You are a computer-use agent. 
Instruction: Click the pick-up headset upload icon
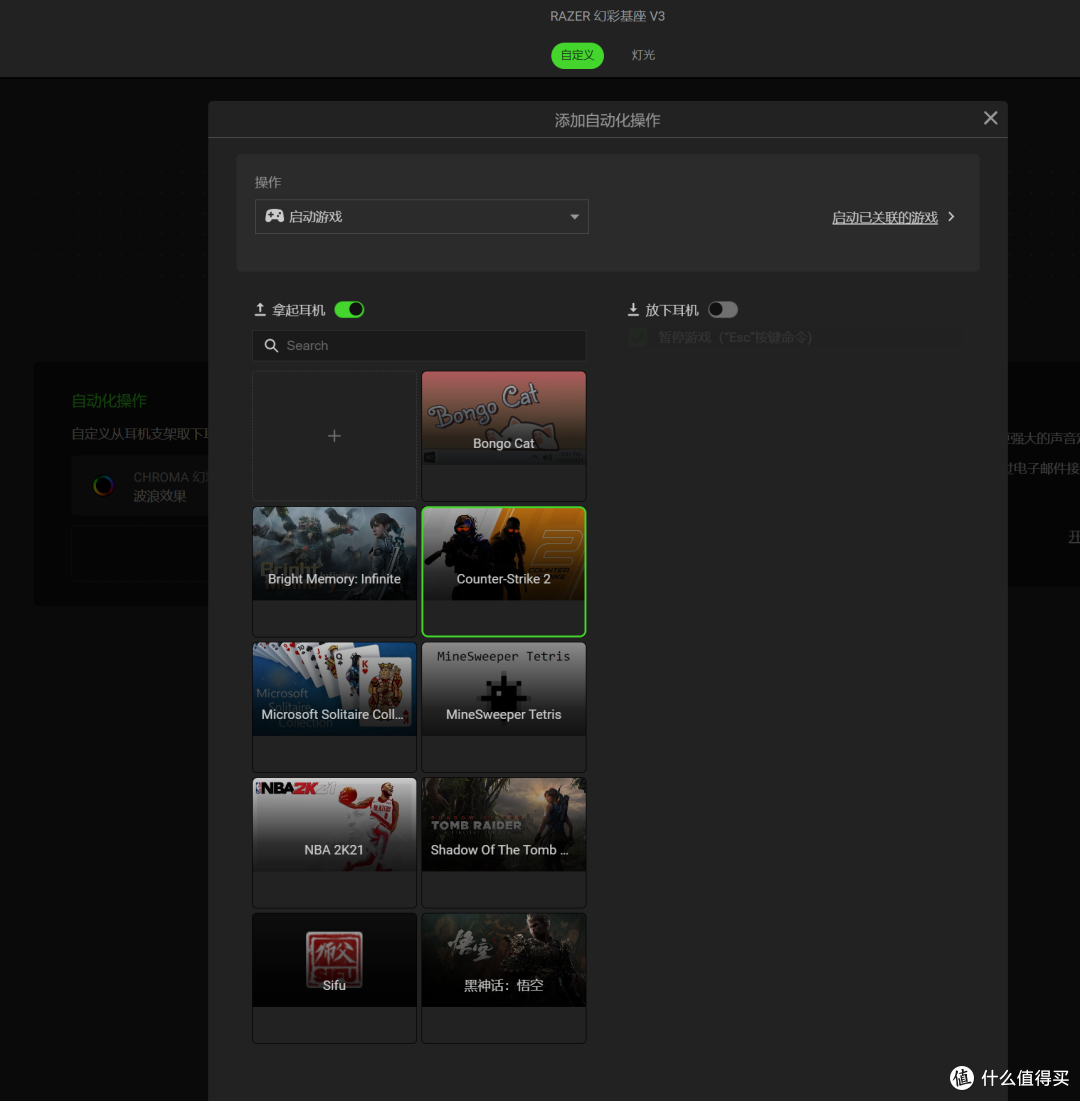pos(260,310)
